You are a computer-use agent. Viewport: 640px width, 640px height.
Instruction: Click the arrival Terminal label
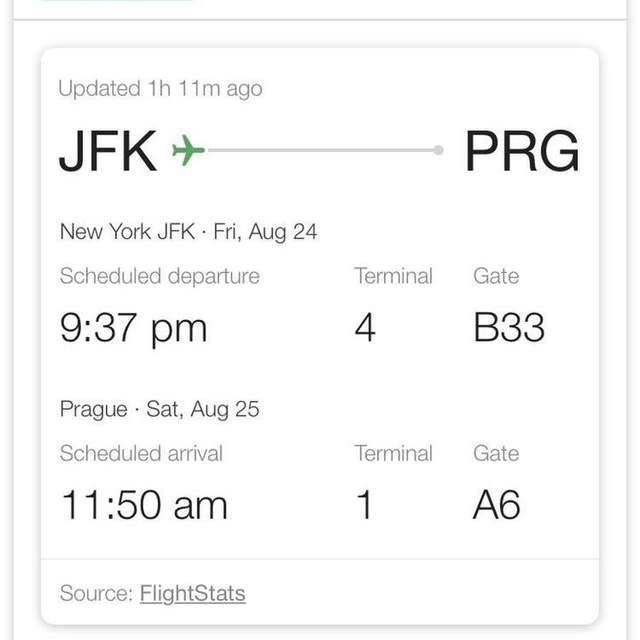393,453
